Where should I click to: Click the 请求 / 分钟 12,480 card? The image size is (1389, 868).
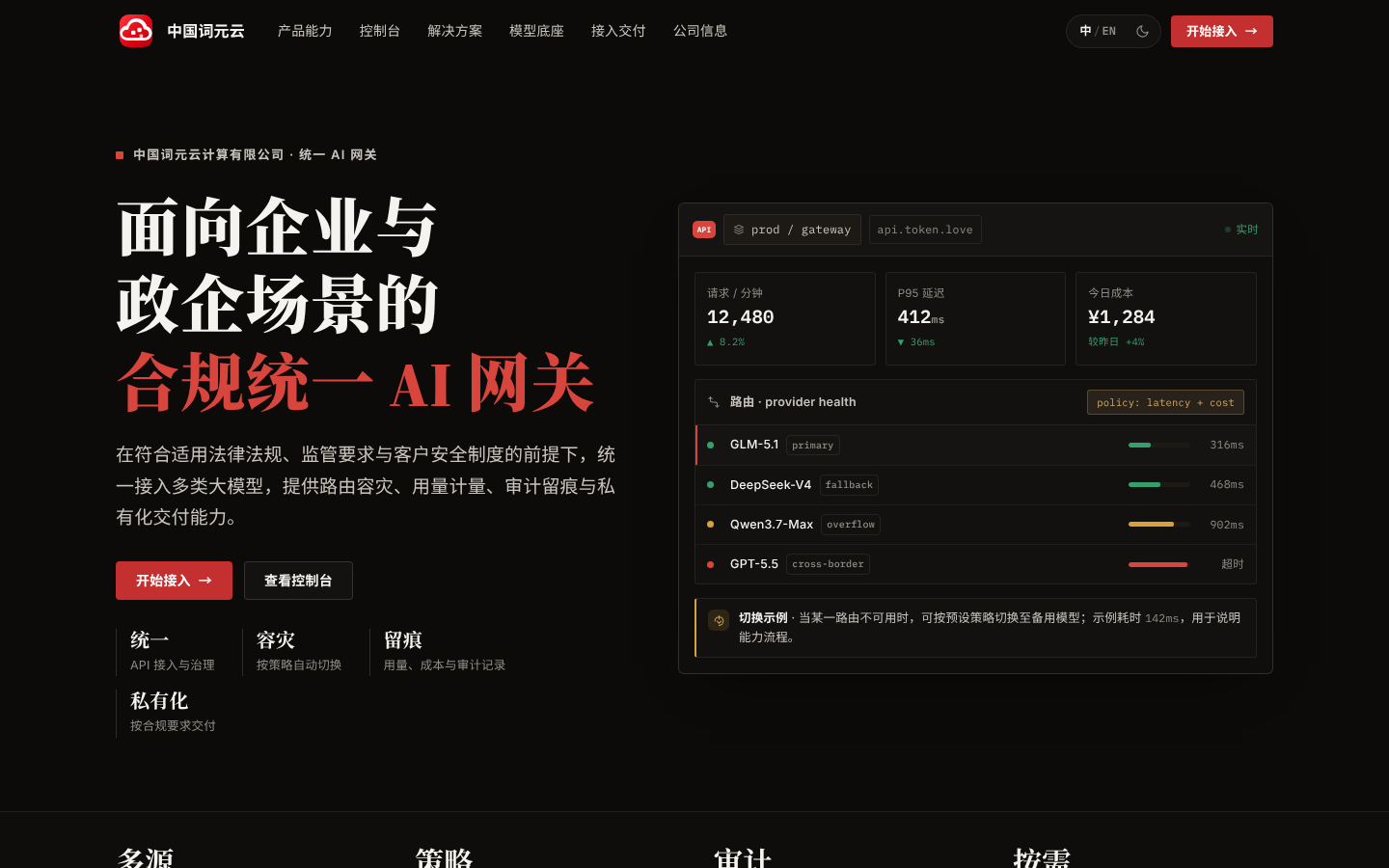[x=785, y=318]
